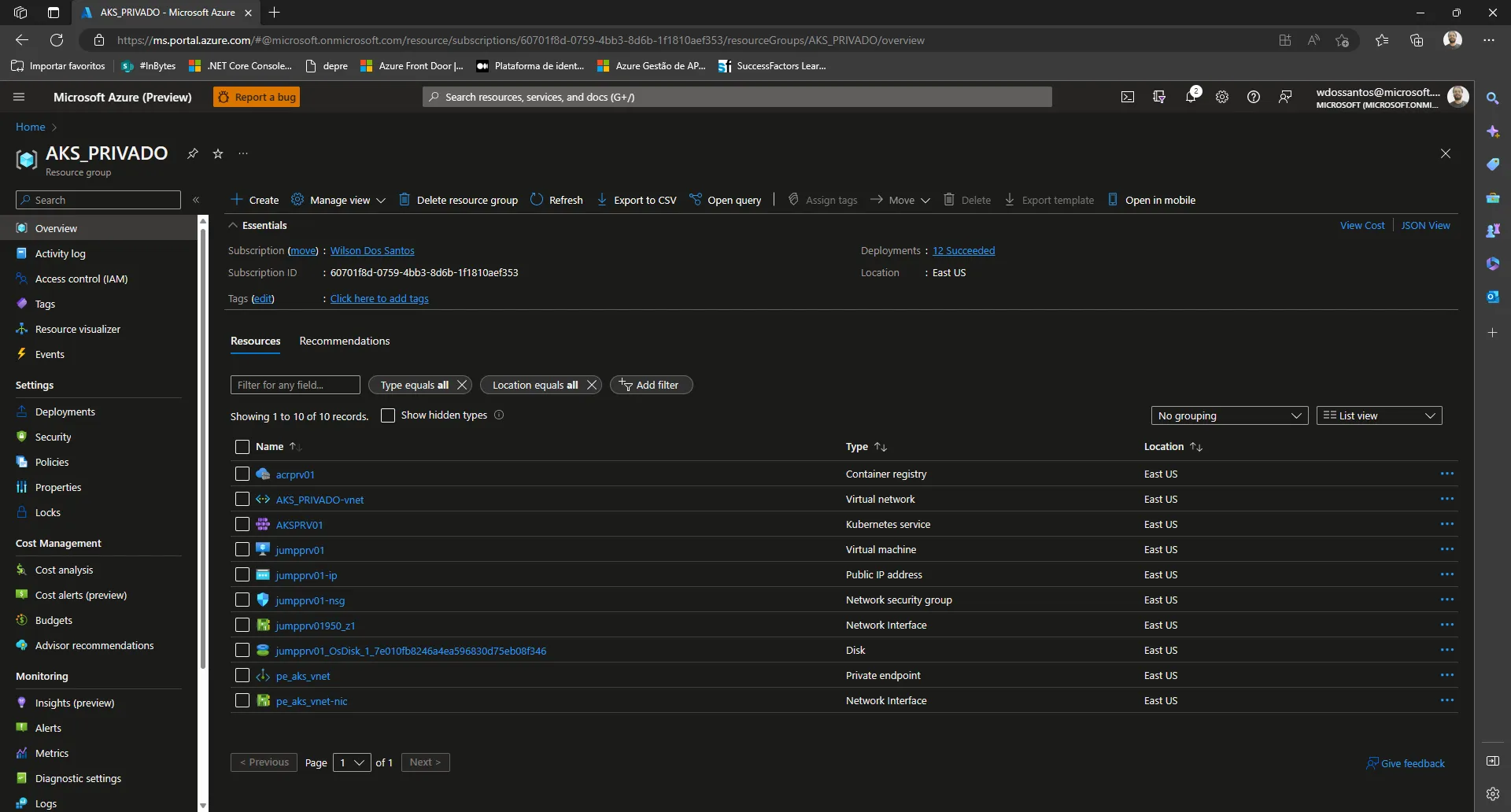Screen dimensions: 1511x812
Task: Pin AKS_PRIVADO to dashboard
Action: pos(192,153)
